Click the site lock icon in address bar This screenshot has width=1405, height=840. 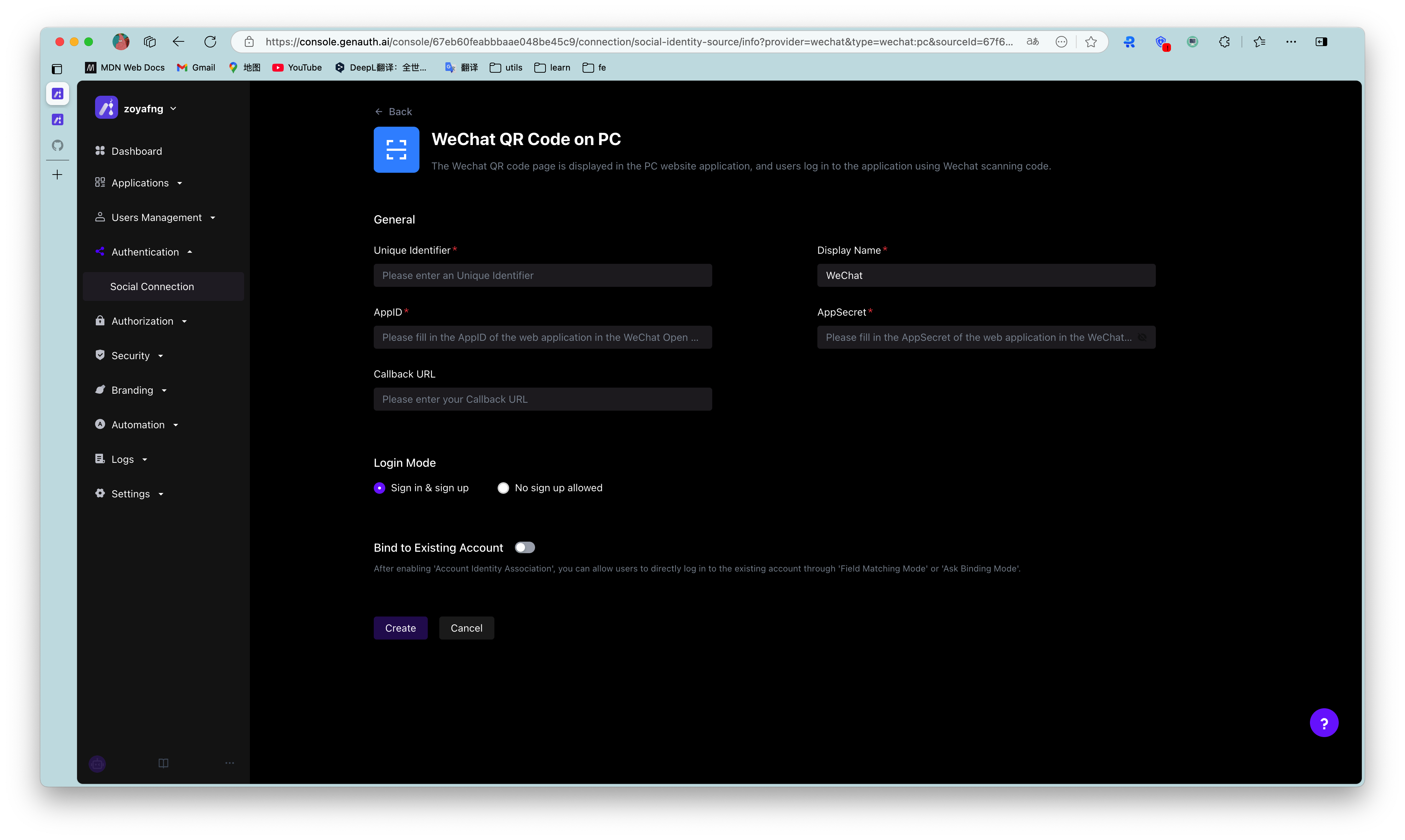[249, 41]
